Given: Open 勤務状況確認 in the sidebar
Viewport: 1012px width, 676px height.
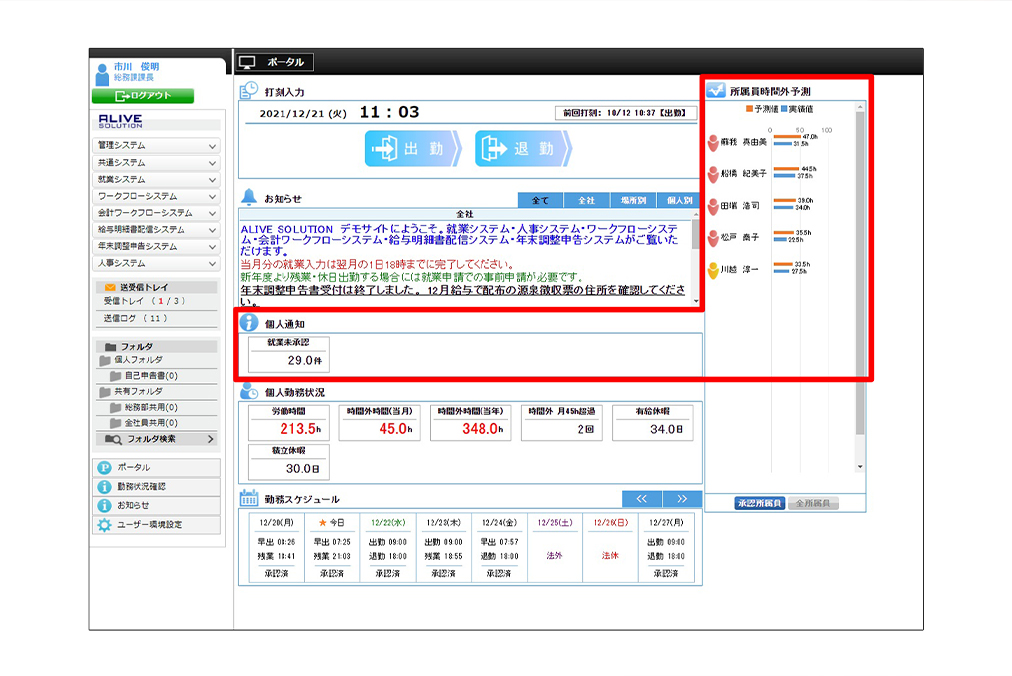Looking at the screenshot, I should [x=156, y=486].
